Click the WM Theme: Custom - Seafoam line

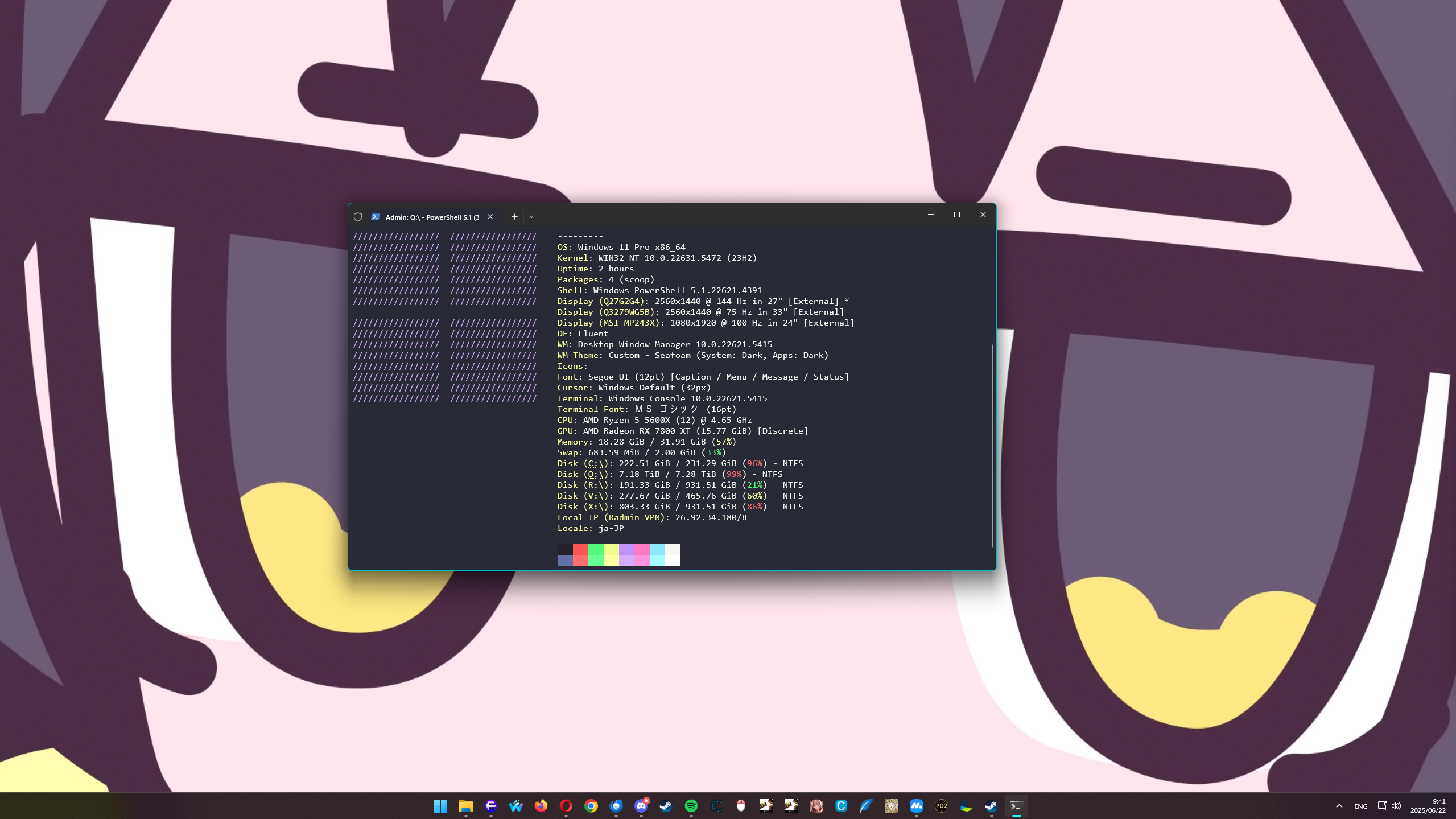pyautogui.click(x=693, y=355)
